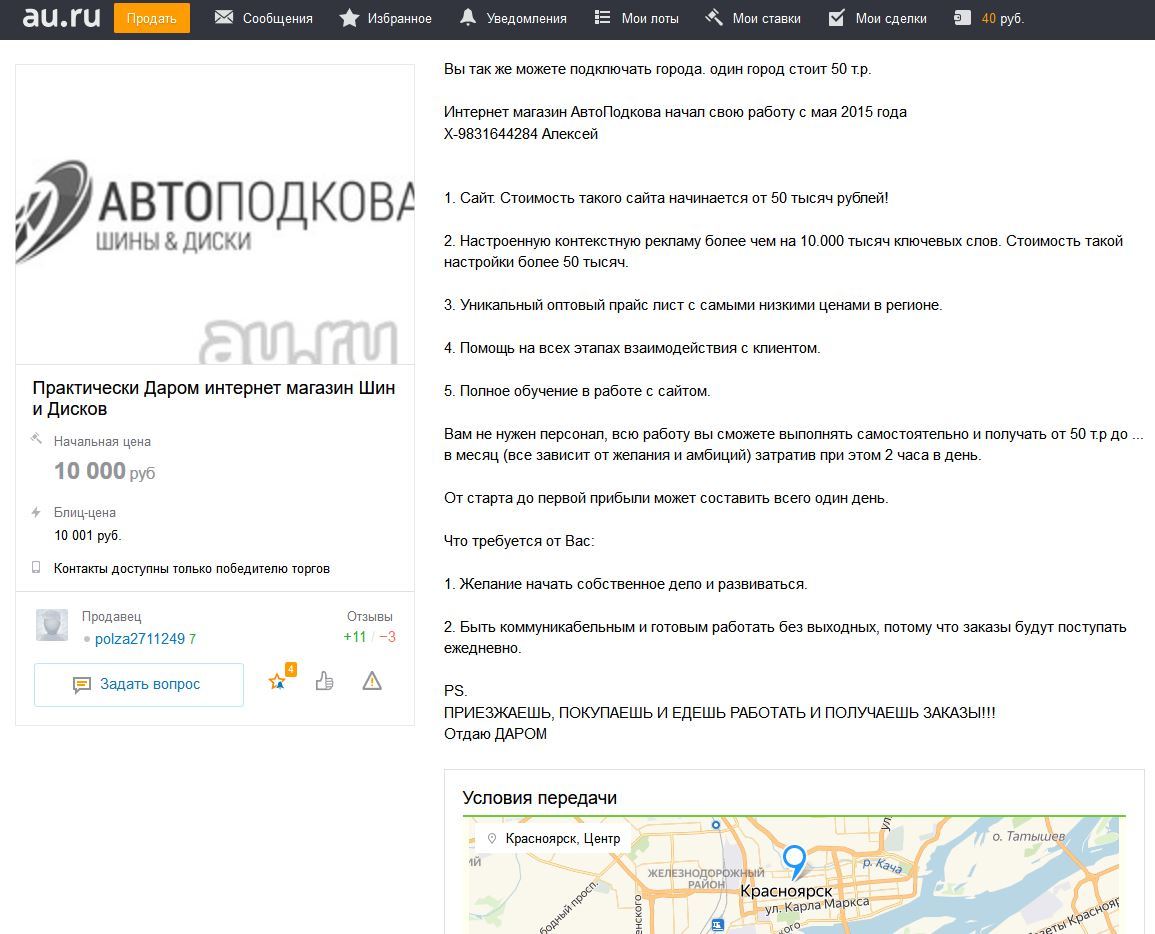The height and width of the screenshot is (934, 1155).
Task: Click the Уведомления bell icon
Action: pos(468,18)
